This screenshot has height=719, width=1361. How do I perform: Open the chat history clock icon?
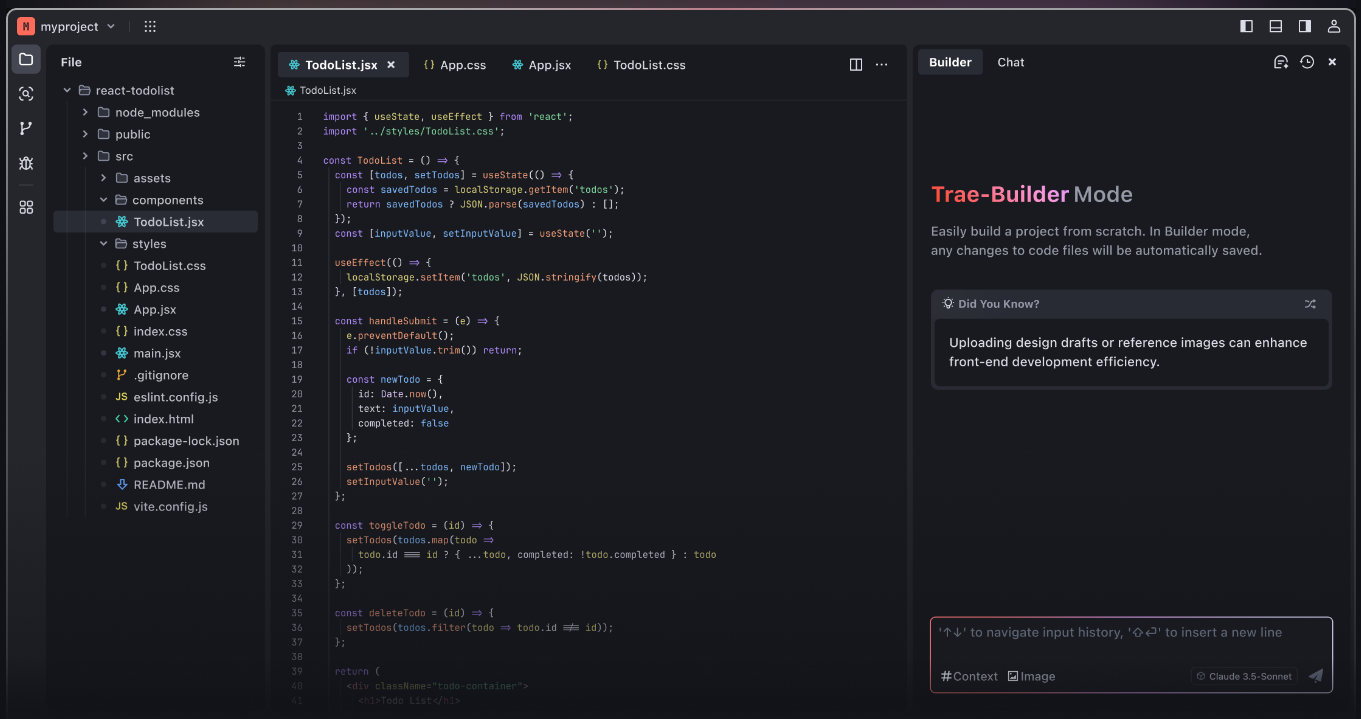tap(1307, 62)
